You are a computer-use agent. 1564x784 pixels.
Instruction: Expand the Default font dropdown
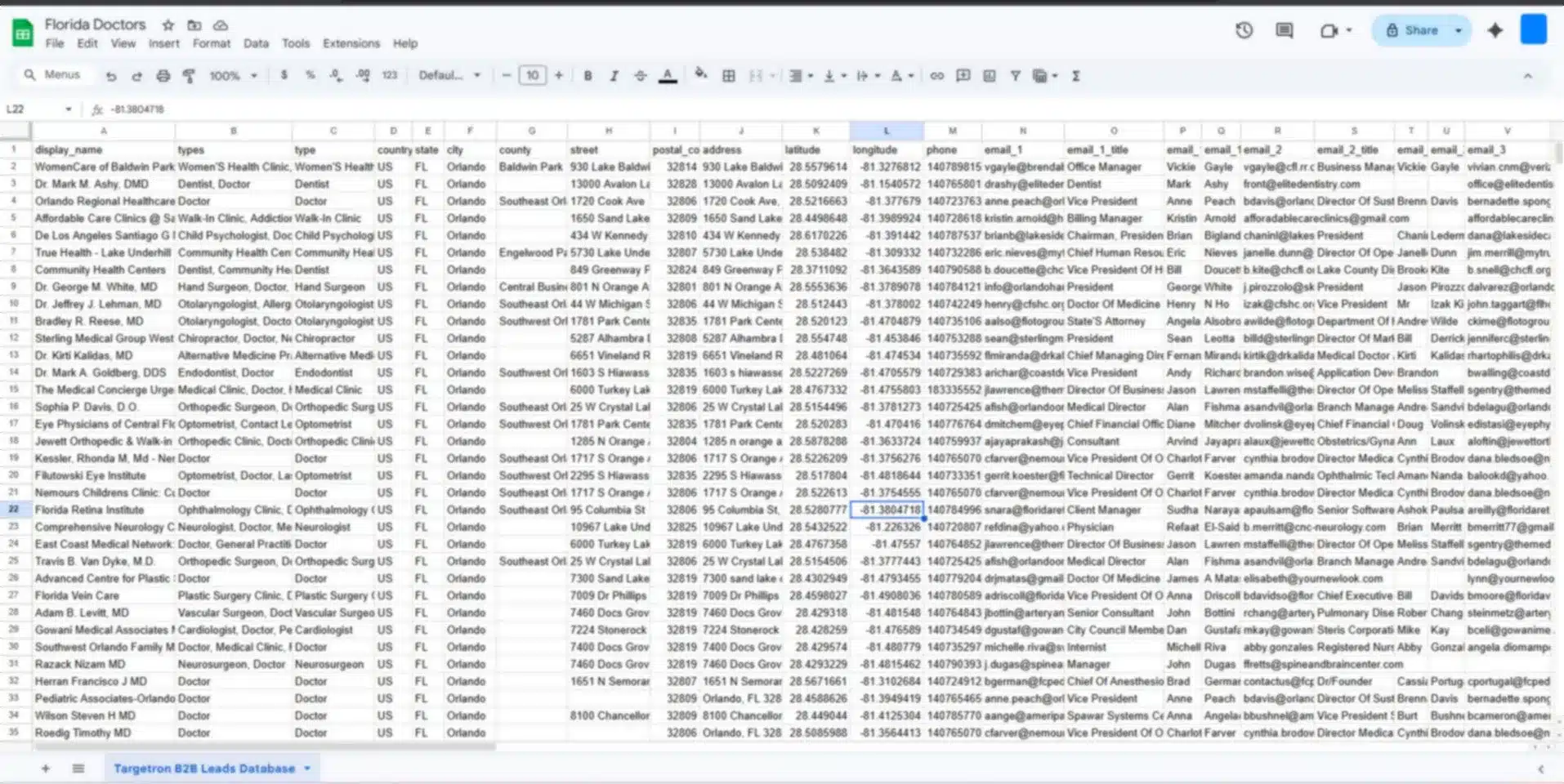449,76
